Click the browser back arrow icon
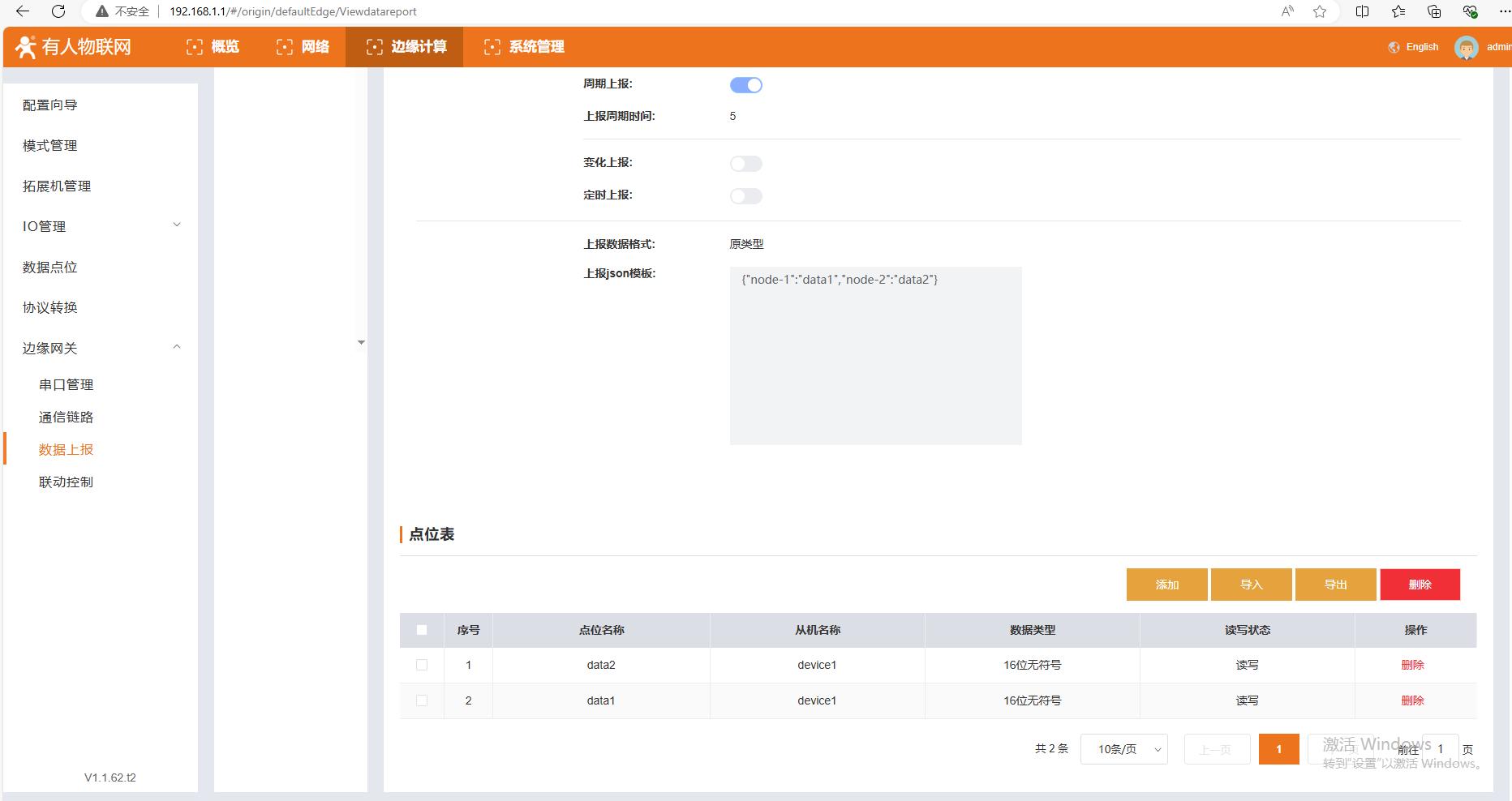This screenshot has width=1512, height=801. coord(23,11)
